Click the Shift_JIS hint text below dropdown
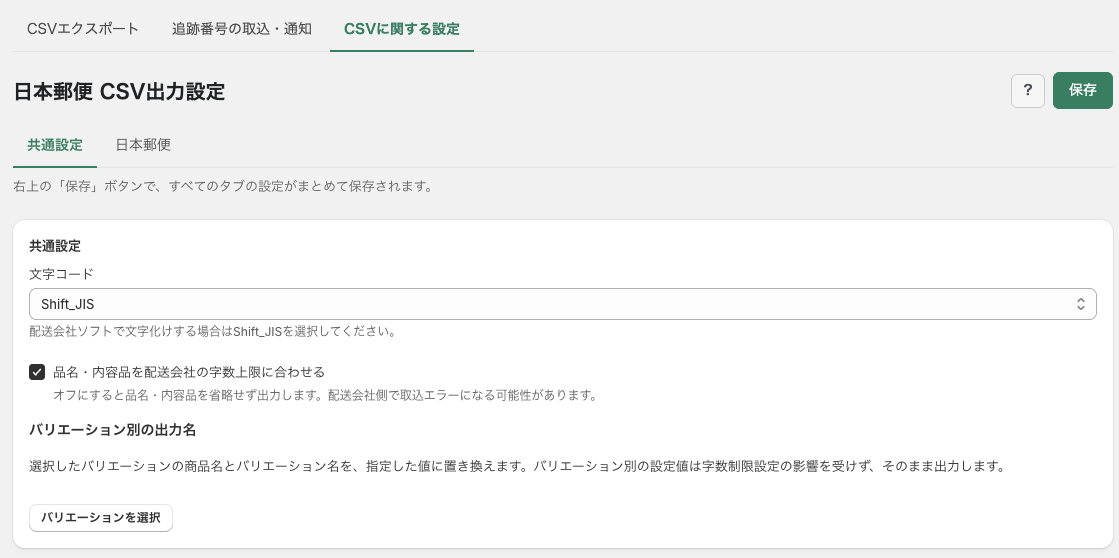 [x=213, y=332]
